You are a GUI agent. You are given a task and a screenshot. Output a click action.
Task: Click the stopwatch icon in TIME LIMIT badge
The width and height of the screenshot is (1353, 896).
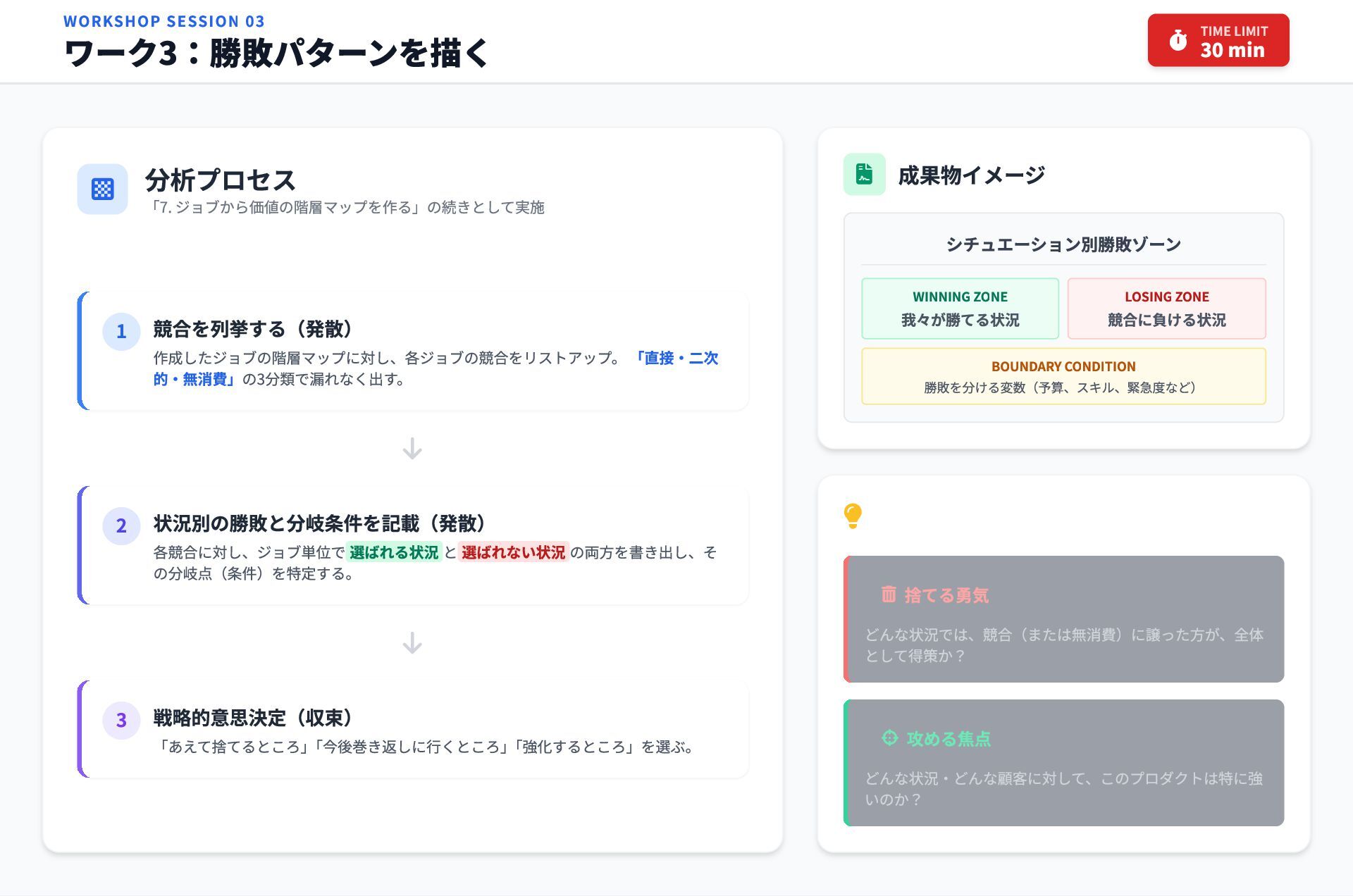1178,40
